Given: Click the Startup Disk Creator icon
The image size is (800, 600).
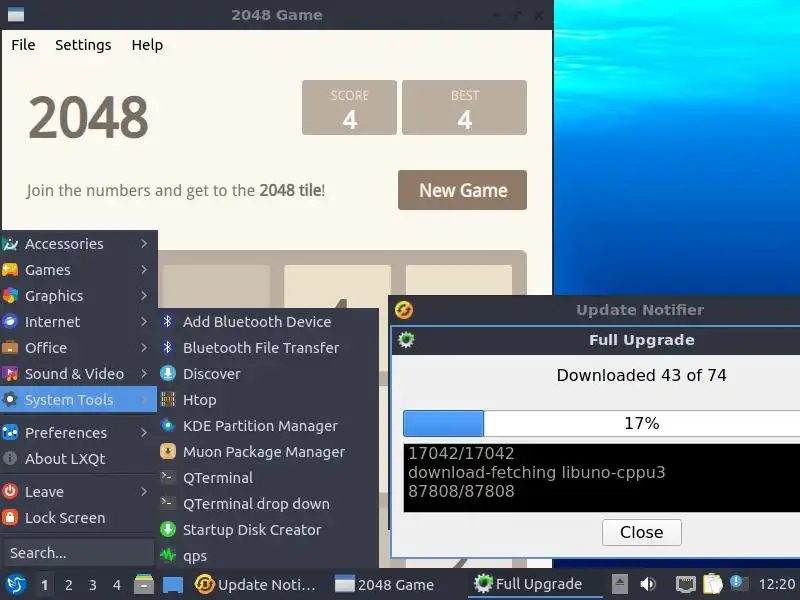Looking at the screenshot, I should coord(168,530).
